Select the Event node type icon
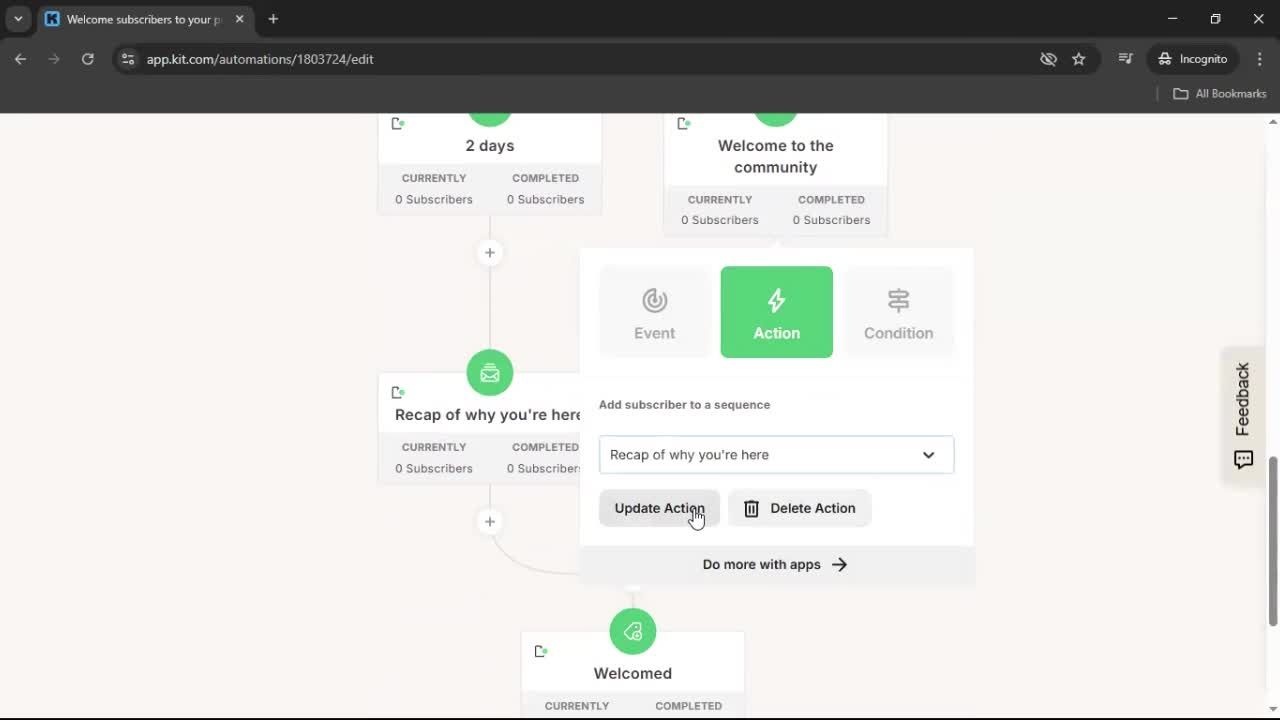 654,300
